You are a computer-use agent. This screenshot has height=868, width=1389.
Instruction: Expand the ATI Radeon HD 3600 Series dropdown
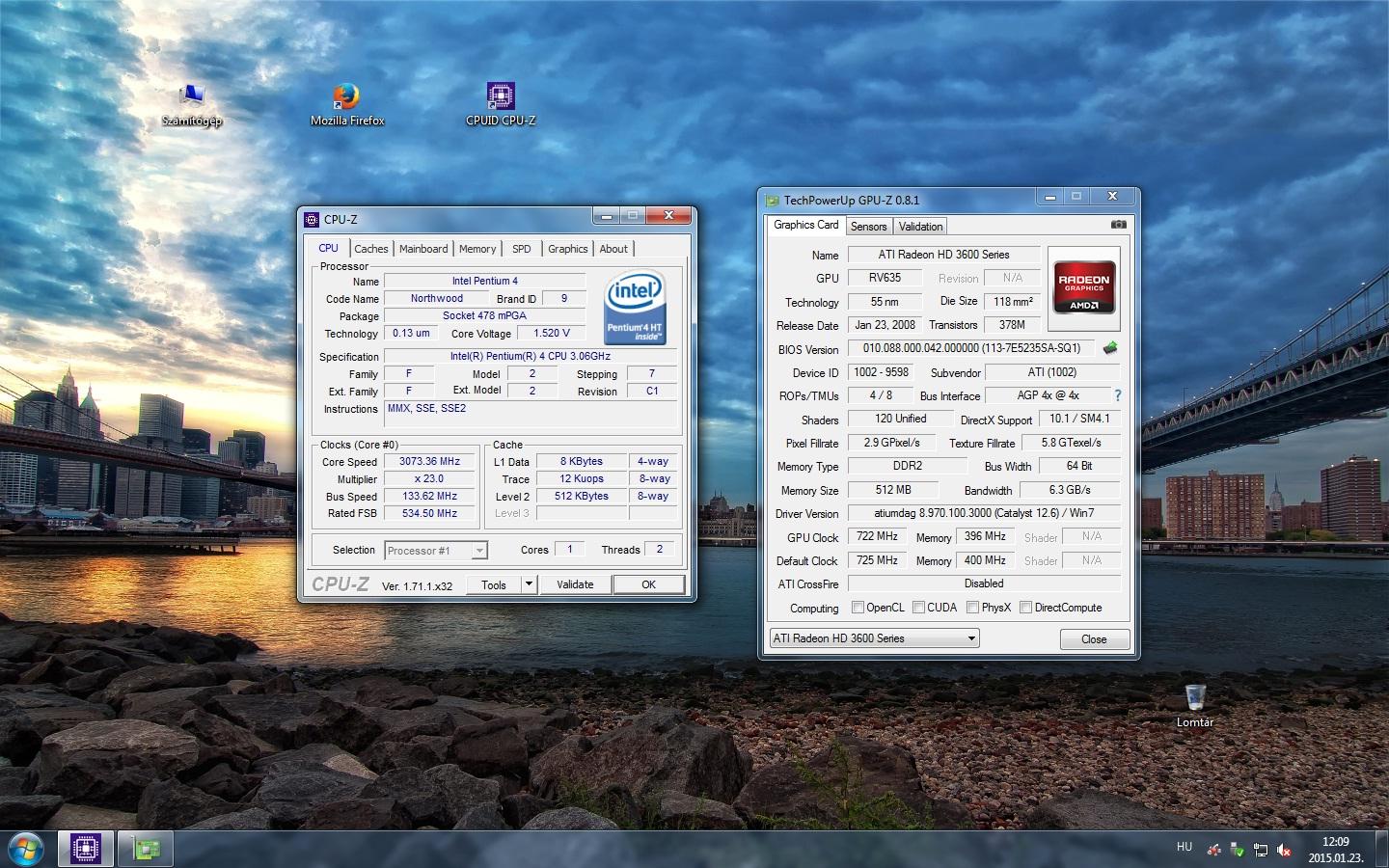point(971,638)
